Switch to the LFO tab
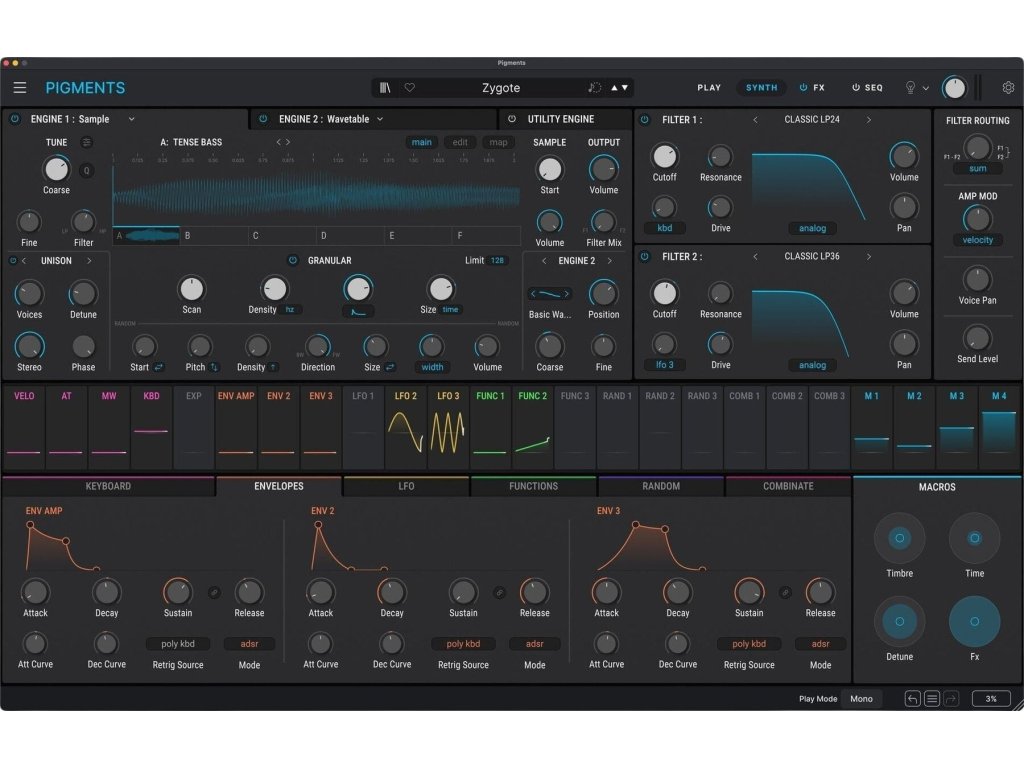 click(406, 486)
